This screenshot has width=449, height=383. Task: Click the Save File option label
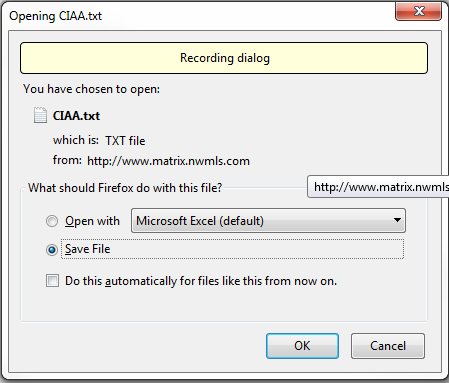click(x=88, y=249)
